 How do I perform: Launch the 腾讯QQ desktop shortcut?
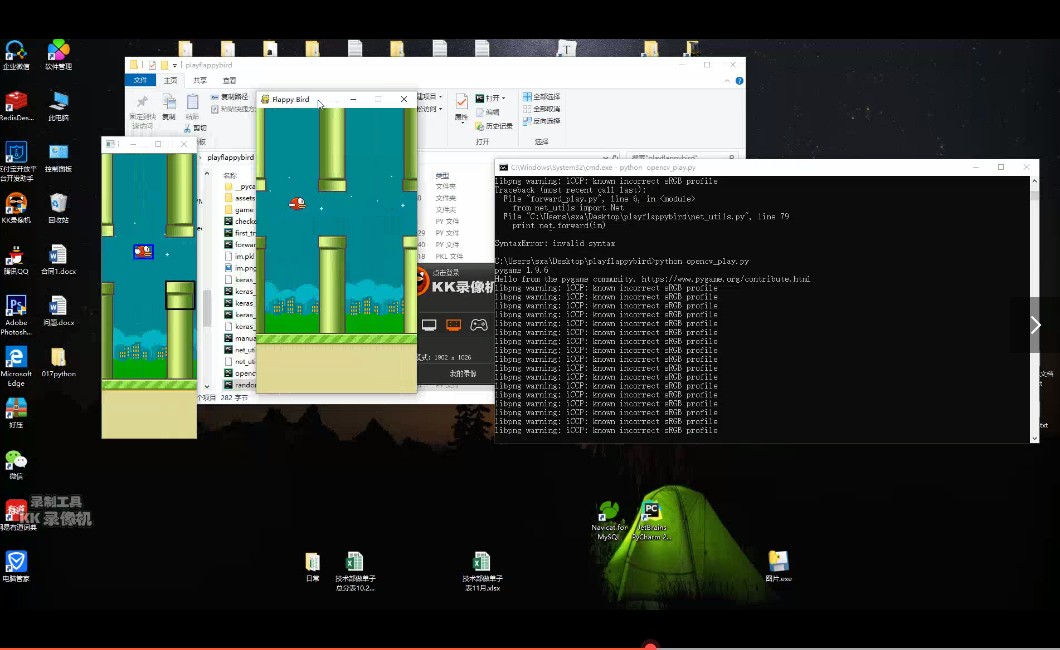[x=16, y=259]
